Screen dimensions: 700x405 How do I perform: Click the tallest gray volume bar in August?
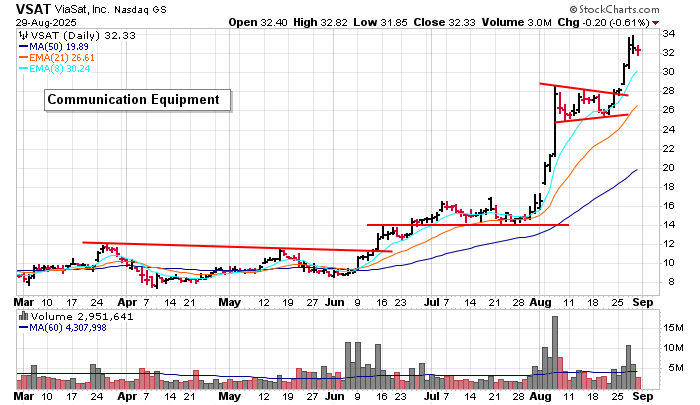(x=555, y=352)
